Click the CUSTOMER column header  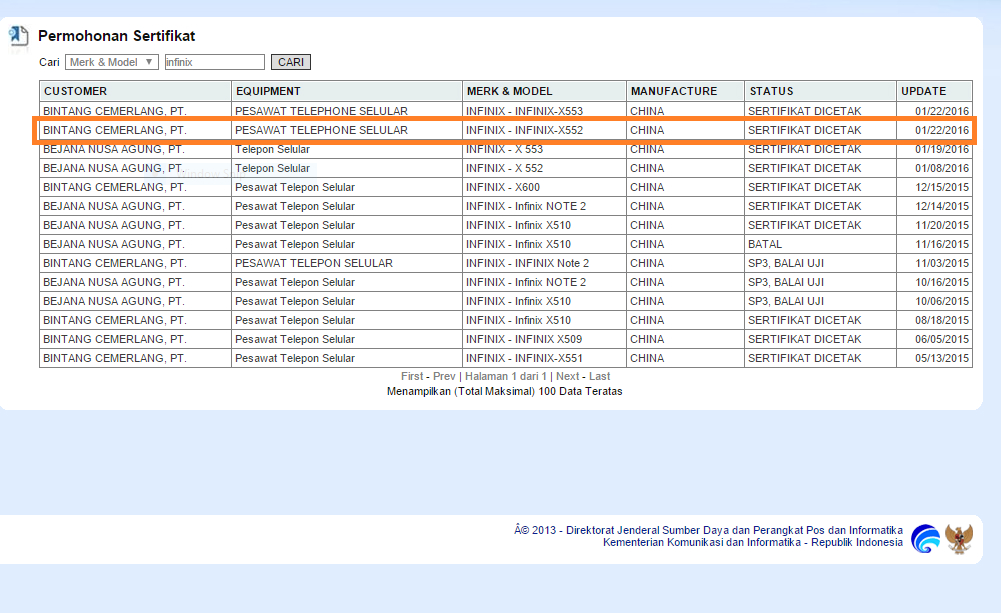tap(135, 91)
